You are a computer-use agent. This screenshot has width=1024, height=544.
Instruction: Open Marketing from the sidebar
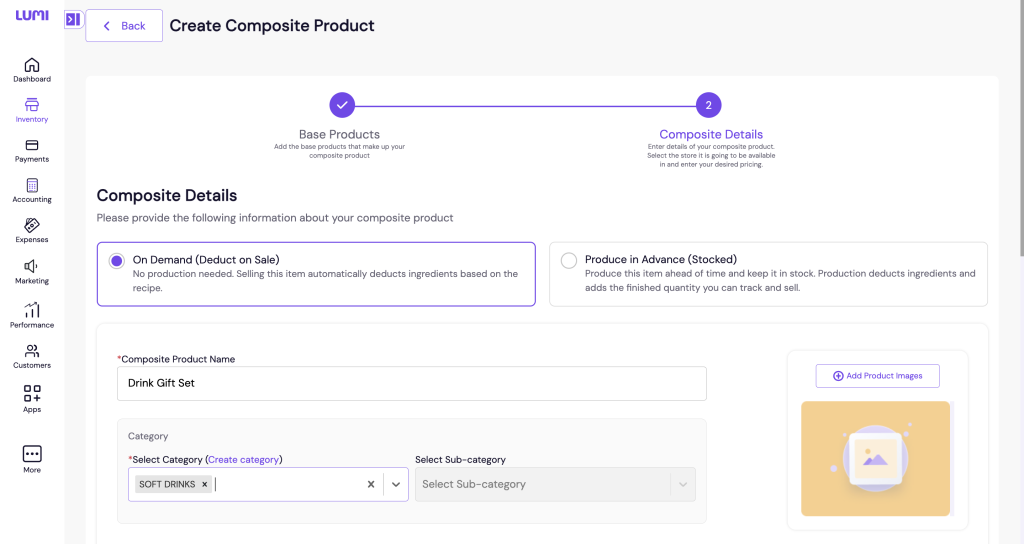[32, 272]
